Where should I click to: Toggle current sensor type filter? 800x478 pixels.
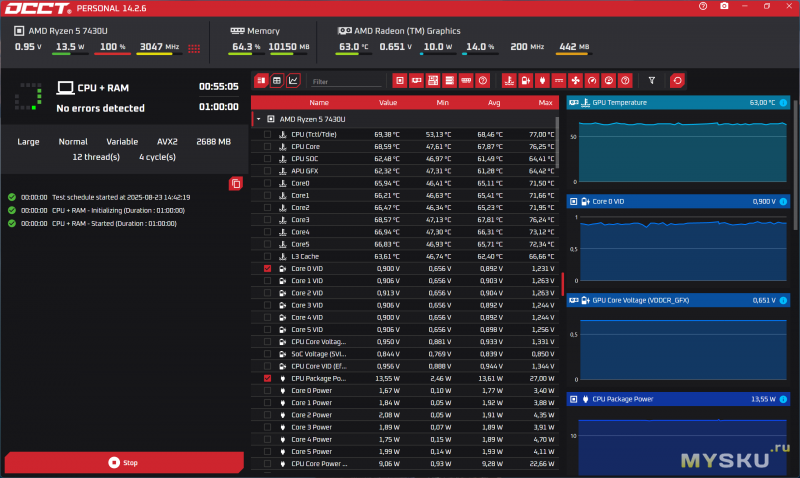tap(559, 81)
